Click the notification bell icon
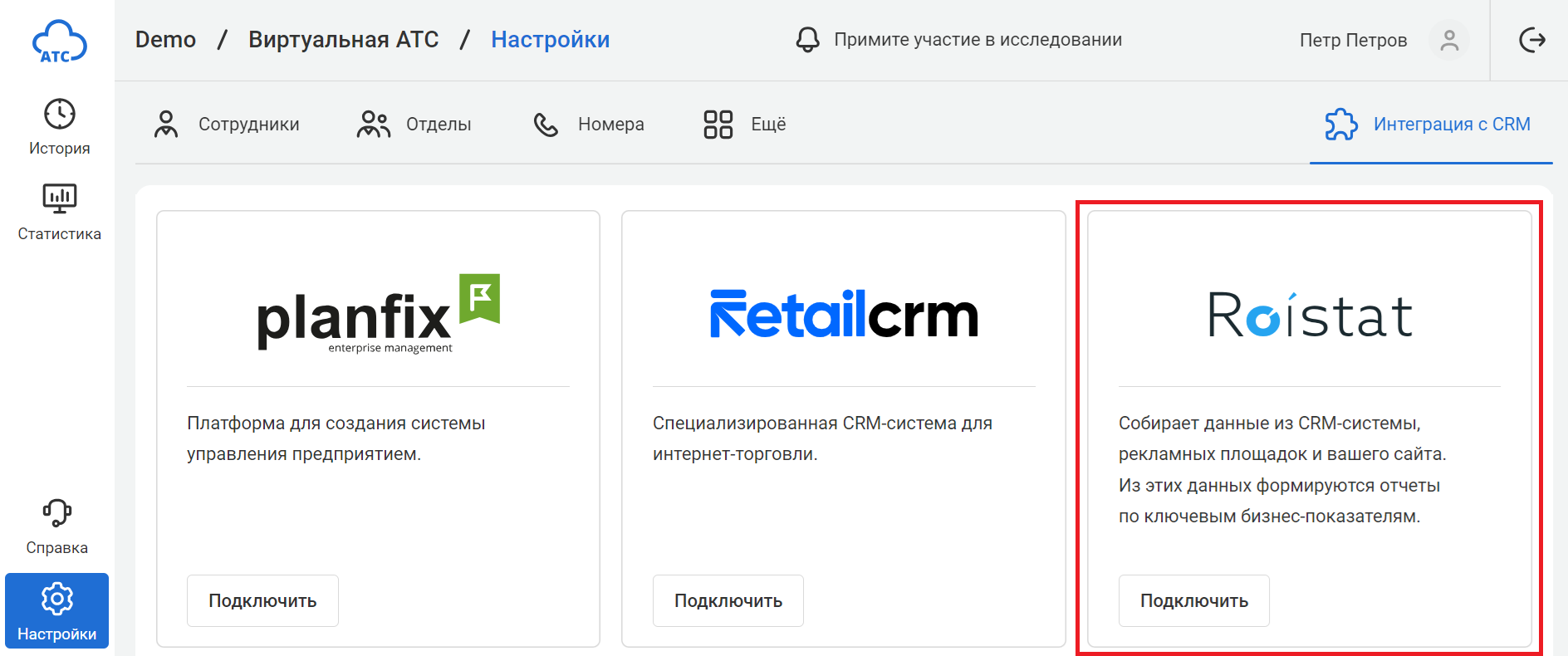The height and width of the screenshot is (656, 1568). tap(807, 40)
